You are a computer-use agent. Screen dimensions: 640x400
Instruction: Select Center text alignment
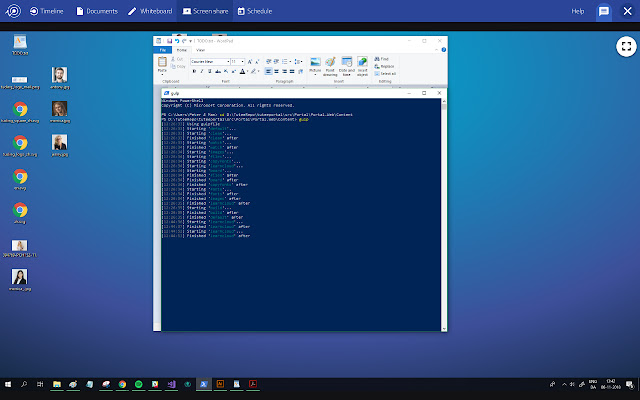[x=276, y=71]
